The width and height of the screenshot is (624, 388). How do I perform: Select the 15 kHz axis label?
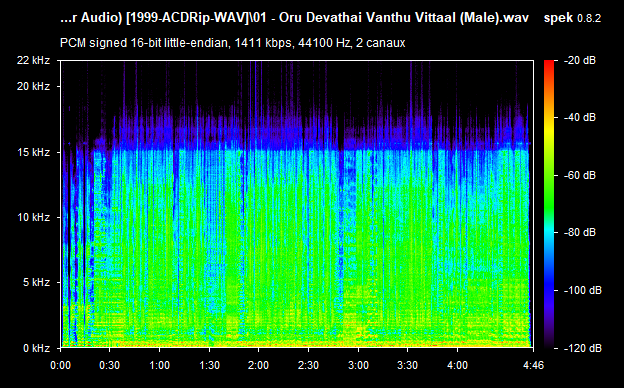point(33,152)
